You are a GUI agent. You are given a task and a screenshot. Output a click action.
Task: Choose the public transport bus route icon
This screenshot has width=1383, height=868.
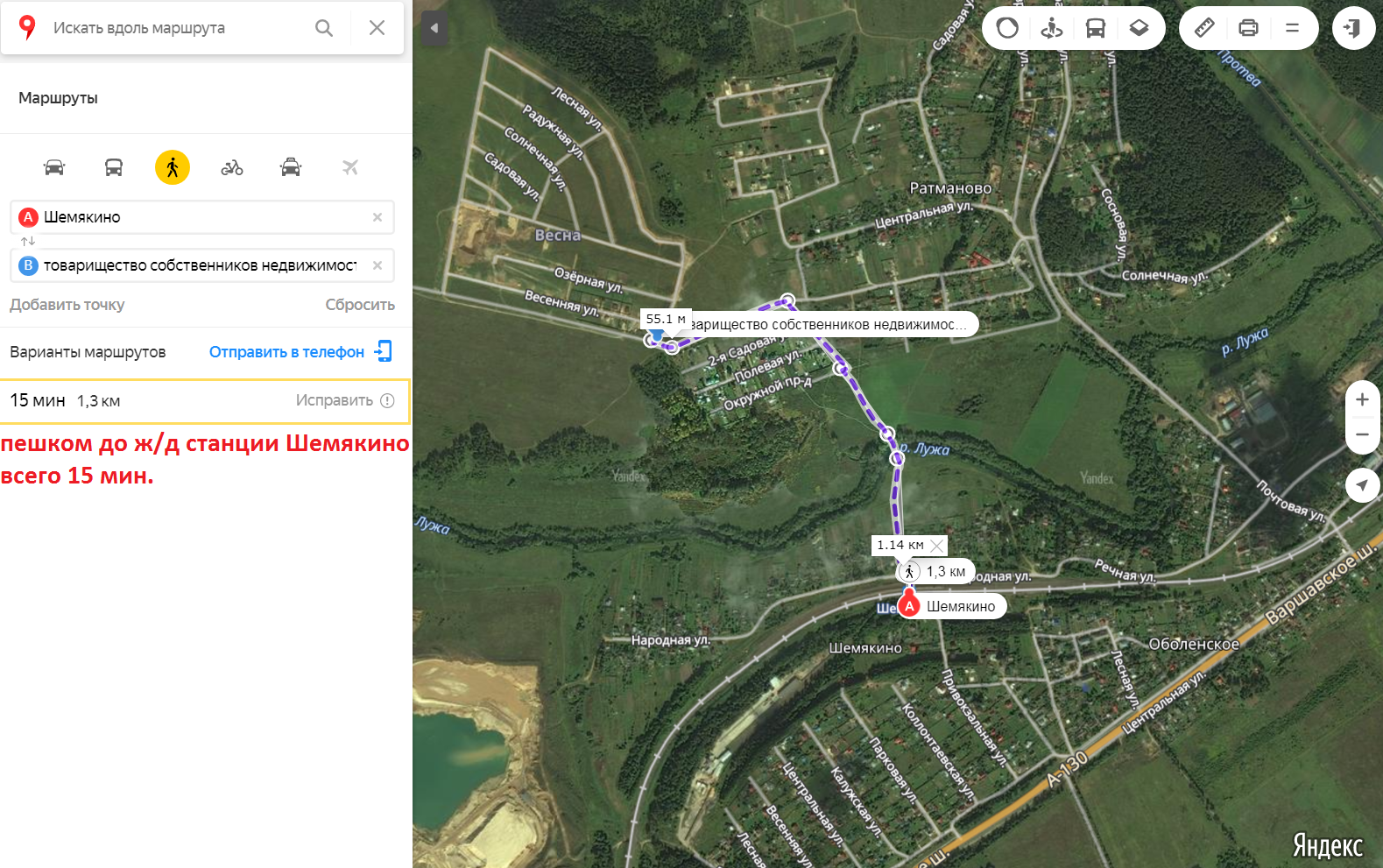(x=114, y=167)
